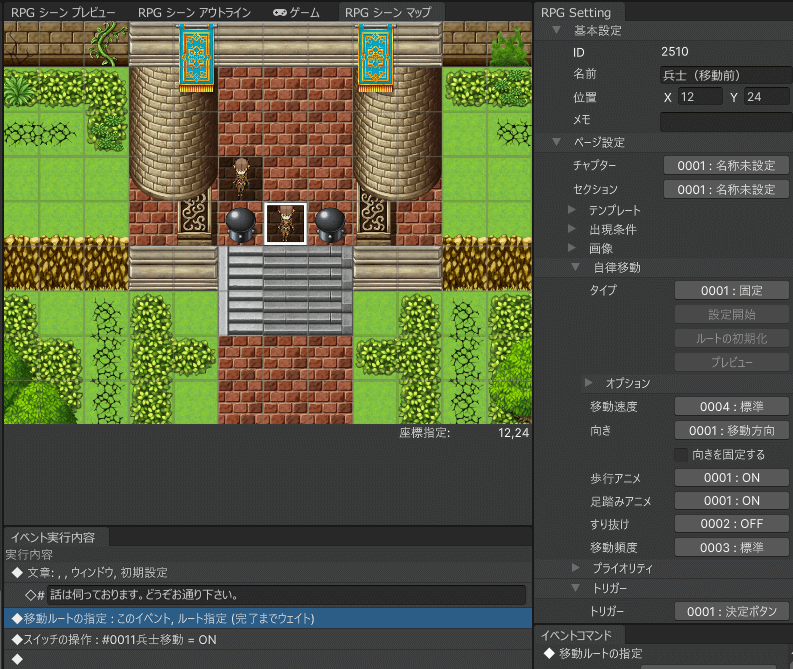Click the right blue banner on the tower
793x669 pixels.
375,57
